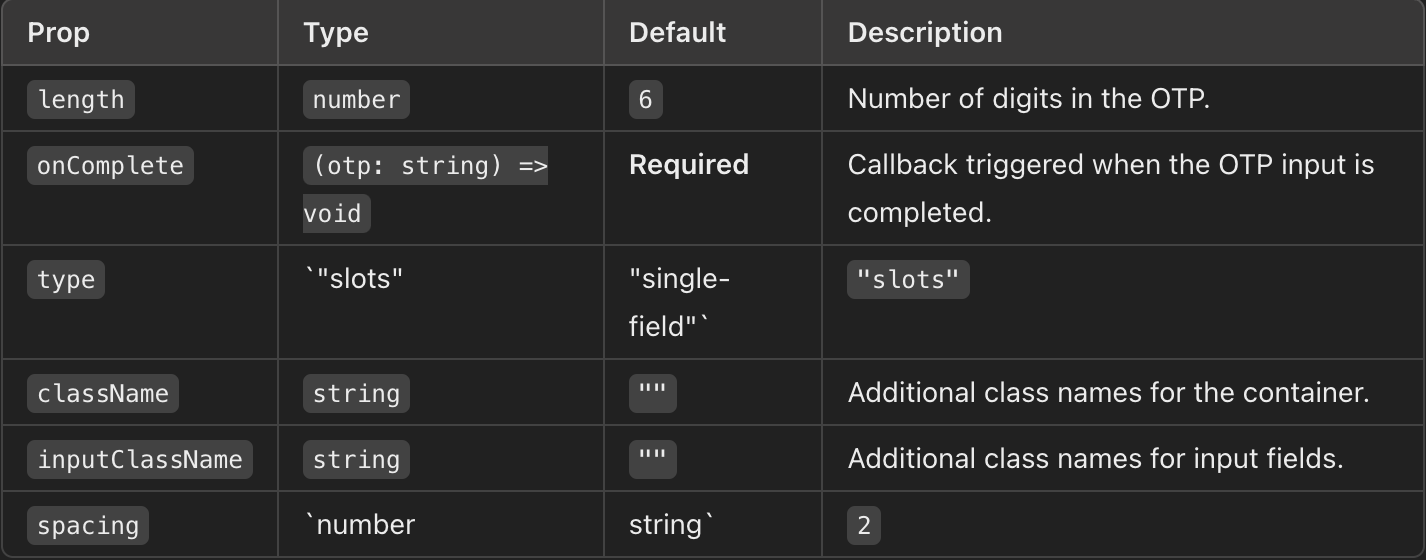This screenshot has width=1426, height=560.
Task: Click the "slots" badge in Description column
Action: (x=908, y=279)
